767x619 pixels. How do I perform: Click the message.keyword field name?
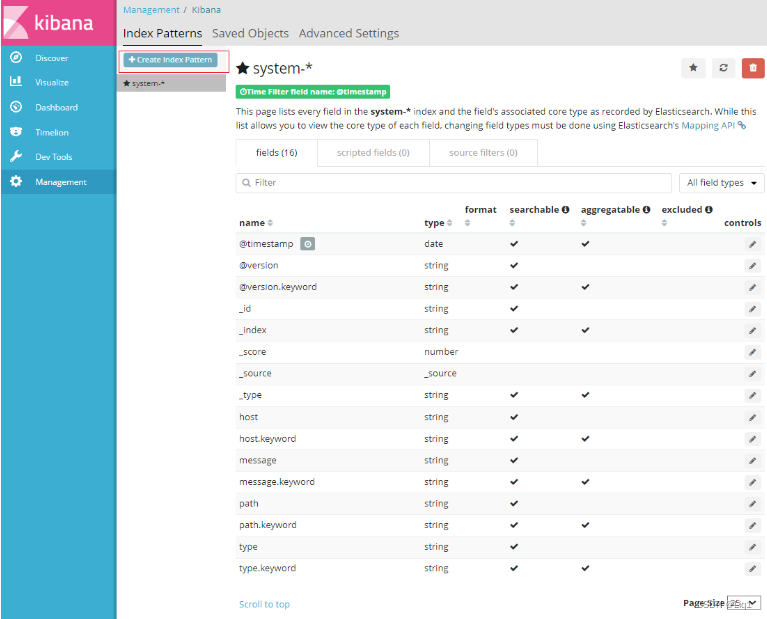point(277,482)
